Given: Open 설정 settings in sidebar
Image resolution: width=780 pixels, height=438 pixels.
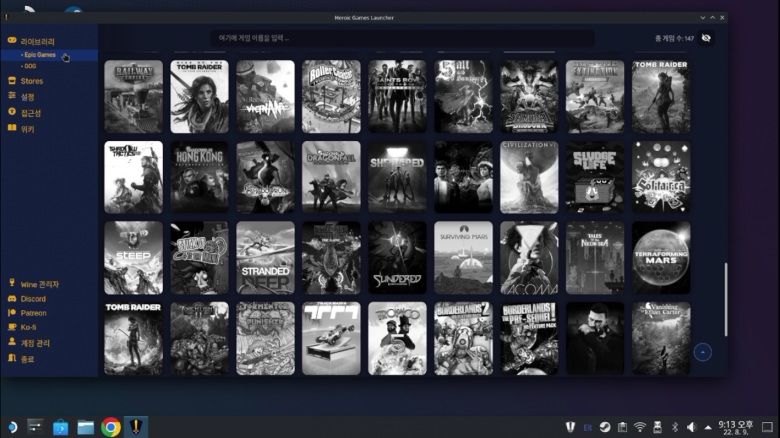Looking at the screenshot, I should coord(21,97).
